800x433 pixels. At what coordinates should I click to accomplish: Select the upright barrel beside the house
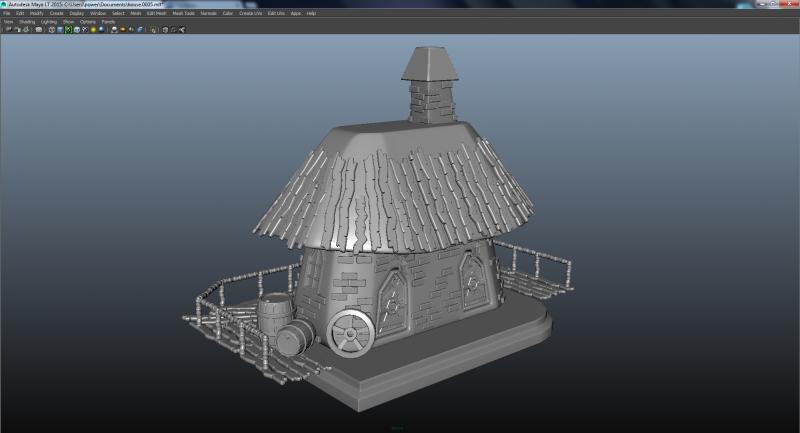[x=274, y=312]
